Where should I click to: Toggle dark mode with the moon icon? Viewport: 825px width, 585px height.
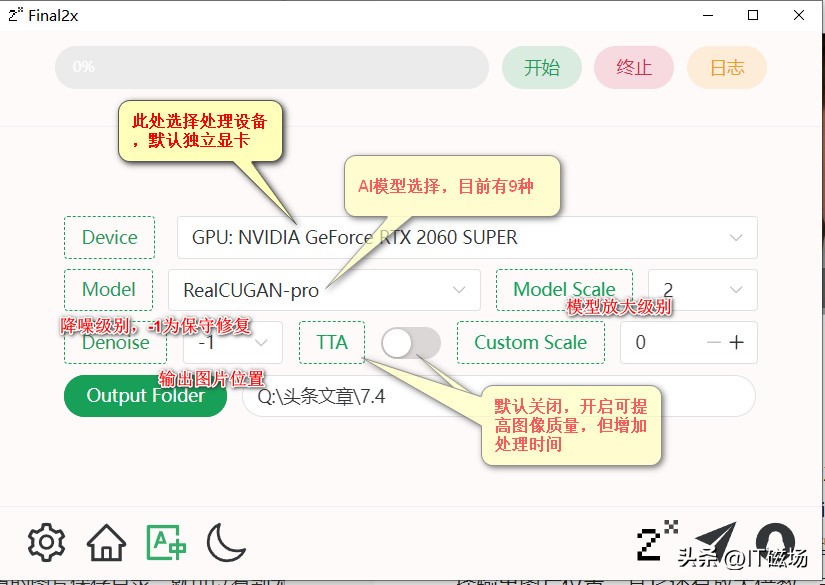click(x=226, y=542)
